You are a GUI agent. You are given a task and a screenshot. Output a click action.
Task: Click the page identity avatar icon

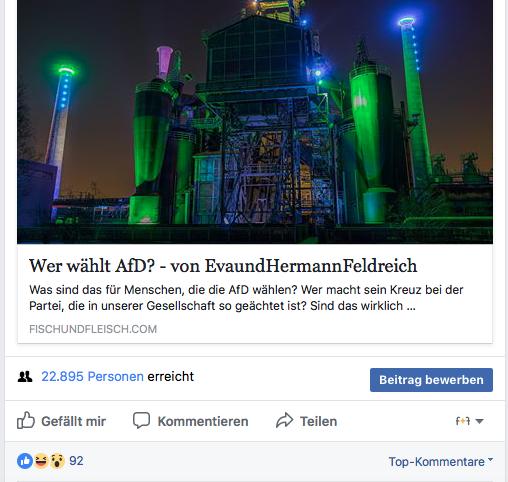[463, 421]
